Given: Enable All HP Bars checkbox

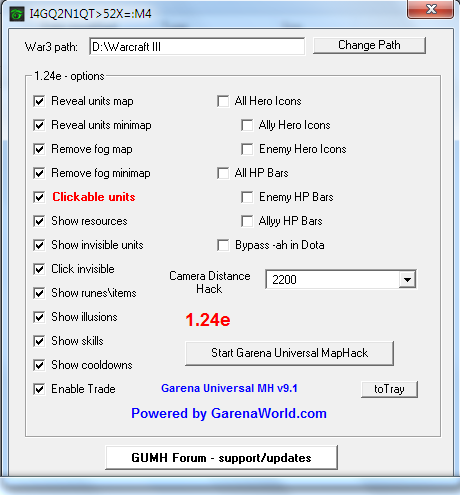Looking at the screenshot, I should click(x=223, y=173).
